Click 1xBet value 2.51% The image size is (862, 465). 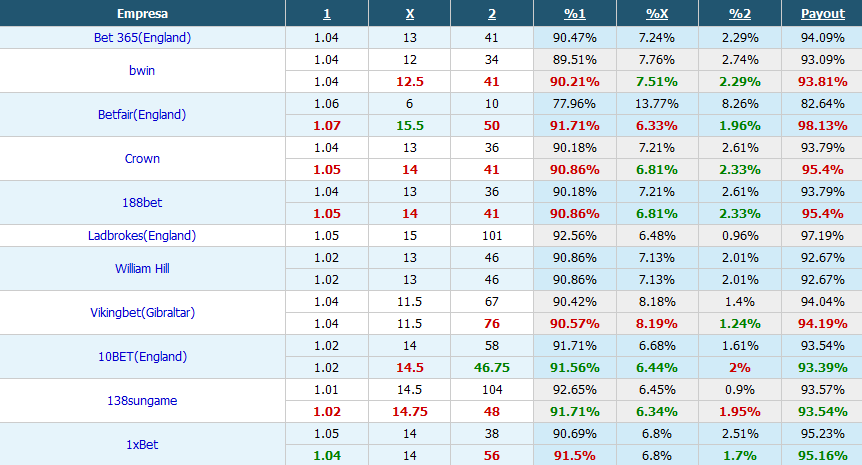(x=739, y=434)
